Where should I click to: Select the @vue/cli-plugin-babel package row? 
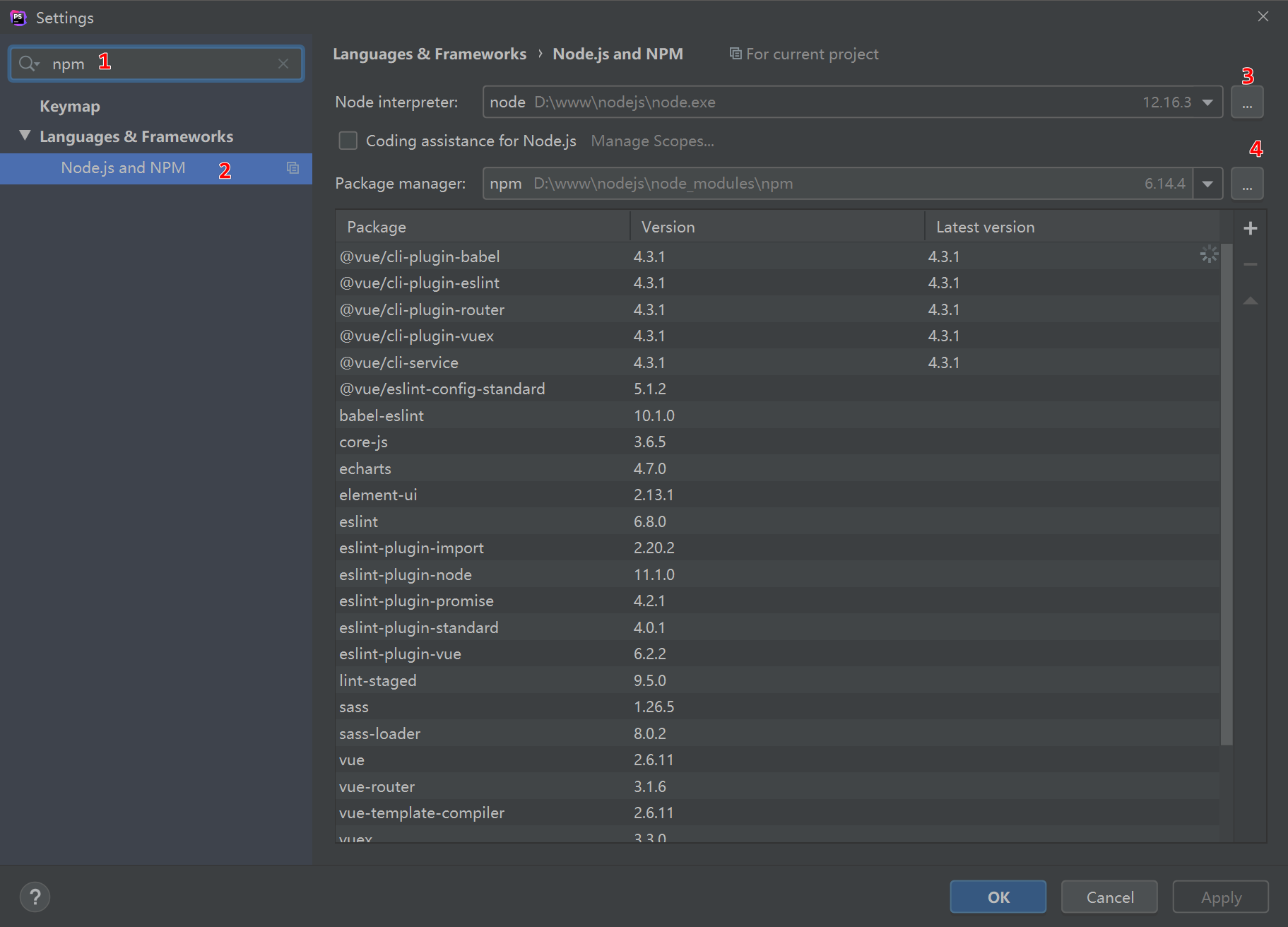(778, 256)
